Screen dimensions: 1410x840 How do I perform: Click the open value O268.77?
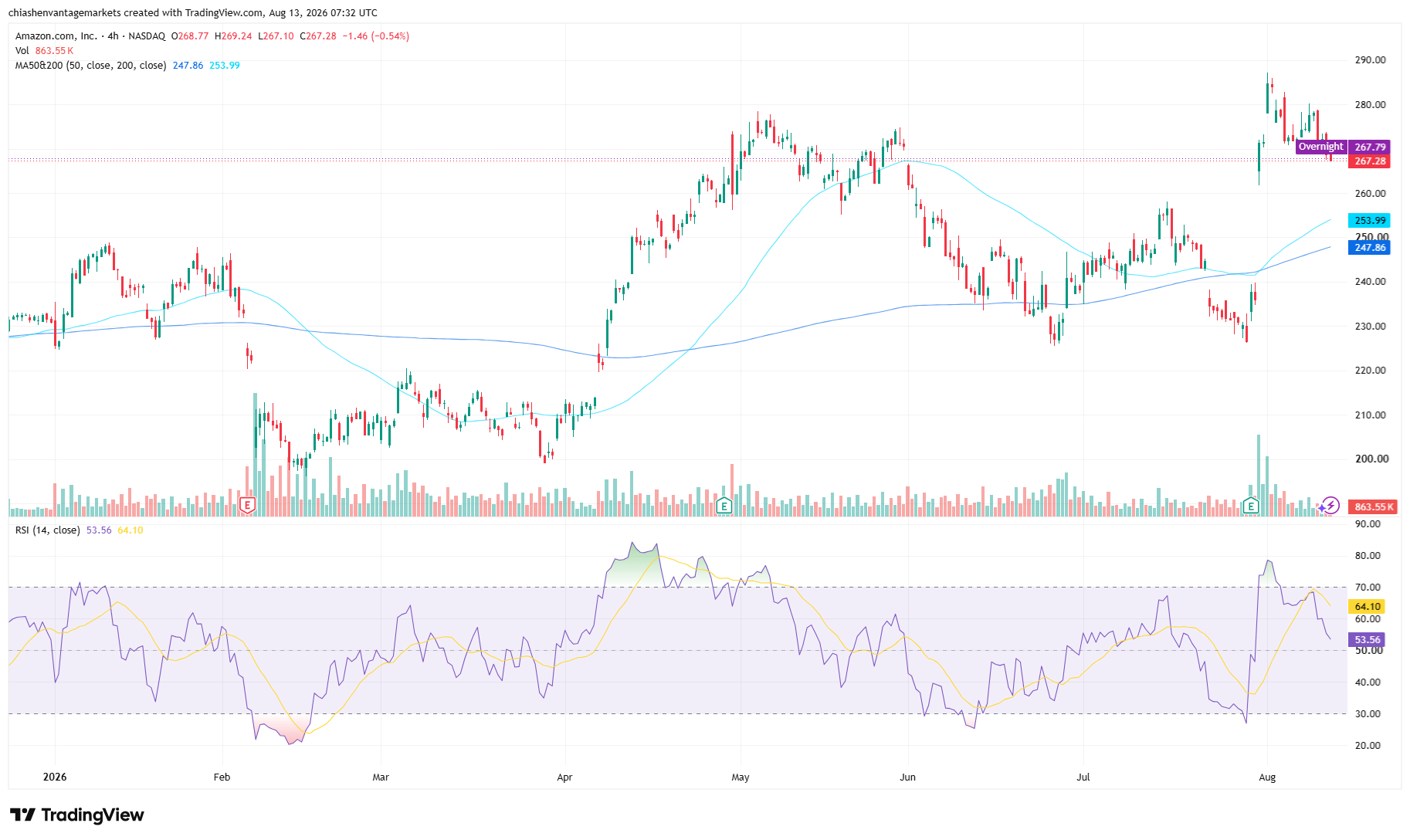point(190,36)
